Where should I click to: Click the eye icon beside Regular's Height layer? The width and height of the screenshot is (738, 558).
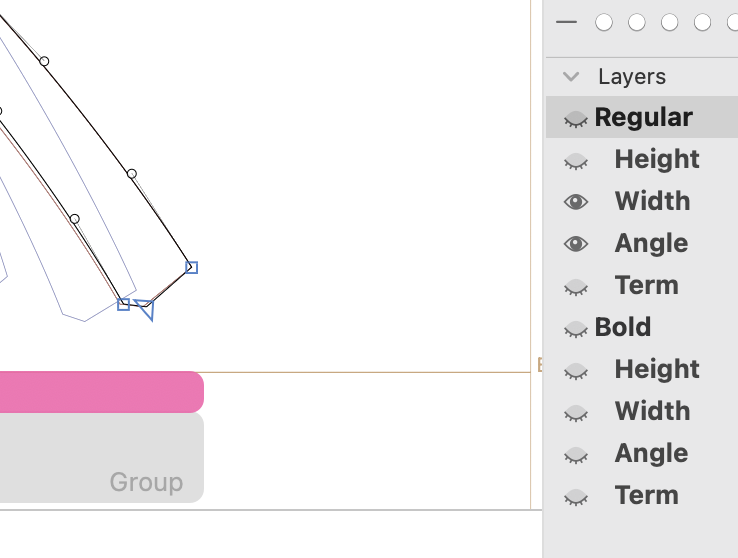[x=575, y=161]
